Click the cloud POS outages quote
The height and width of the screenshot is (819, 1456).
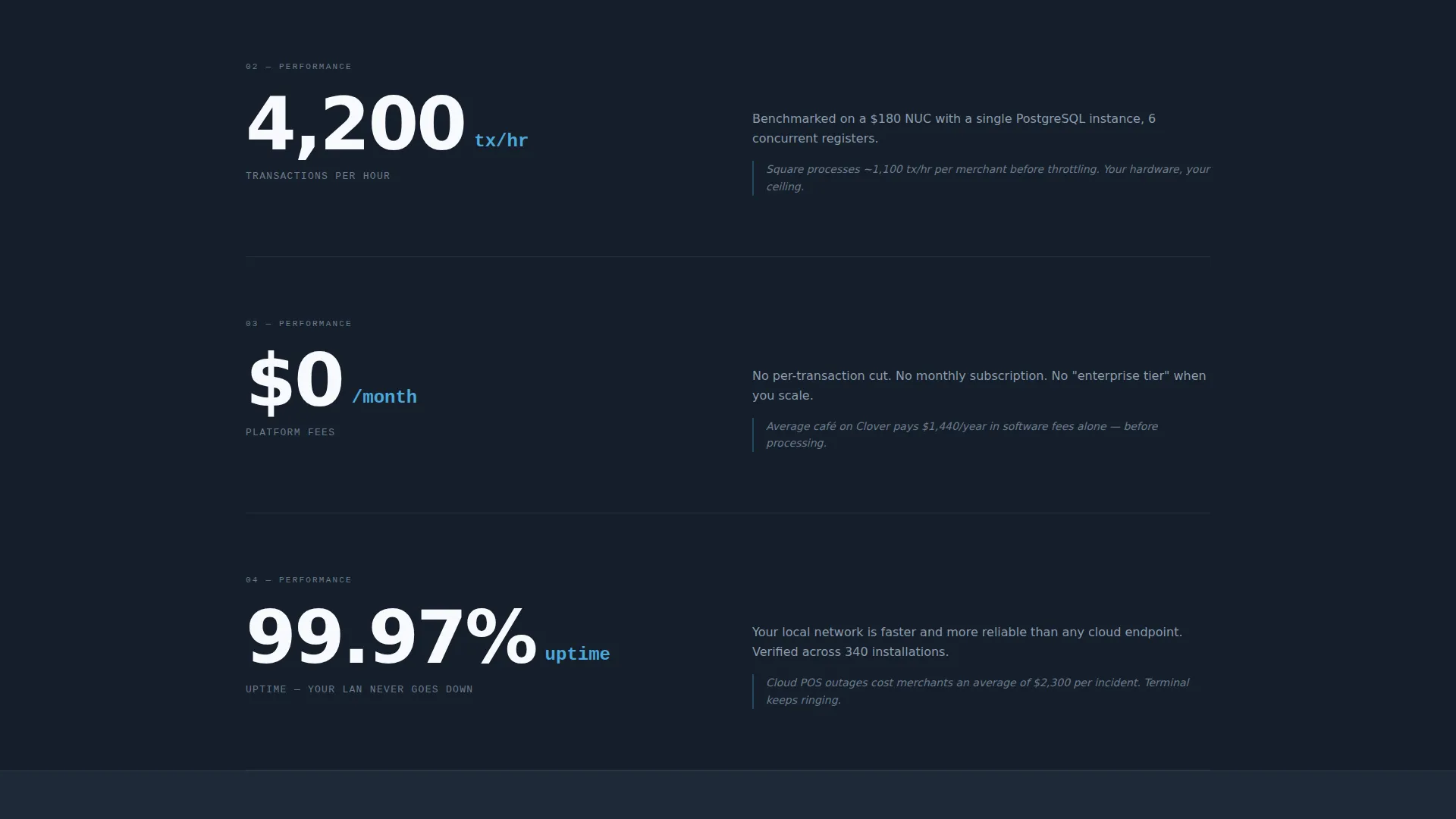coord(977,691)
